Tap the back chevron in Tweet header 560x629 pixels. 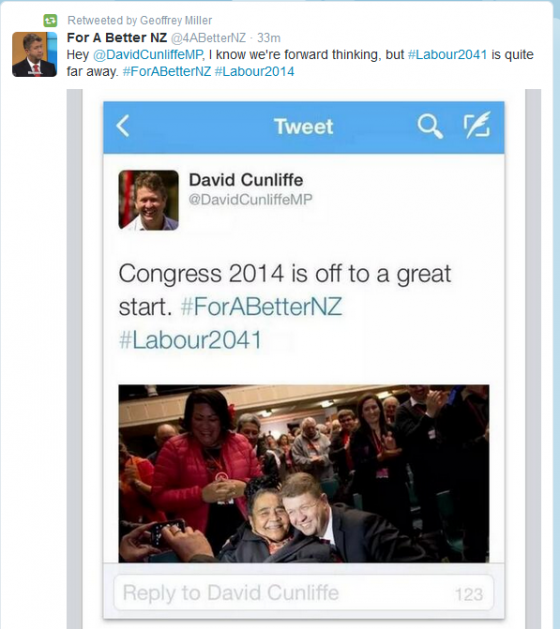[x=123, y=126]
